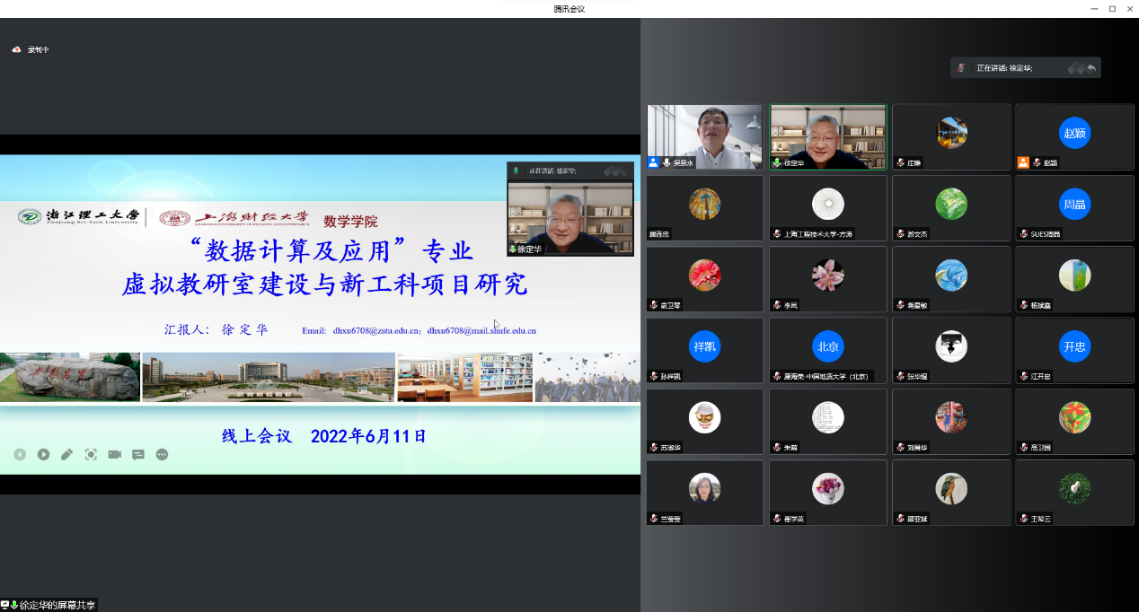Click the focus/zoom frame icon on slide
The height and width of the screenshot is (612, 1139).
coord(91,454)
